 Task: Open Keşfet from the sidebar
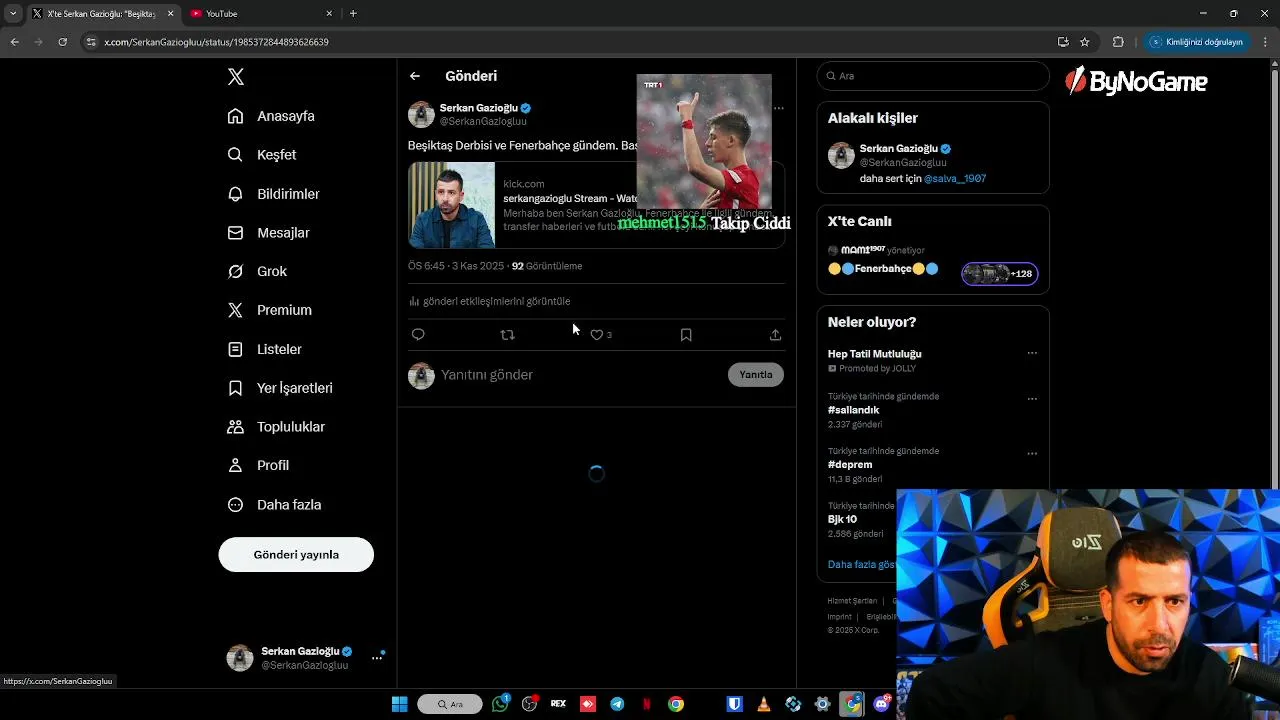(x=262, y=155)
